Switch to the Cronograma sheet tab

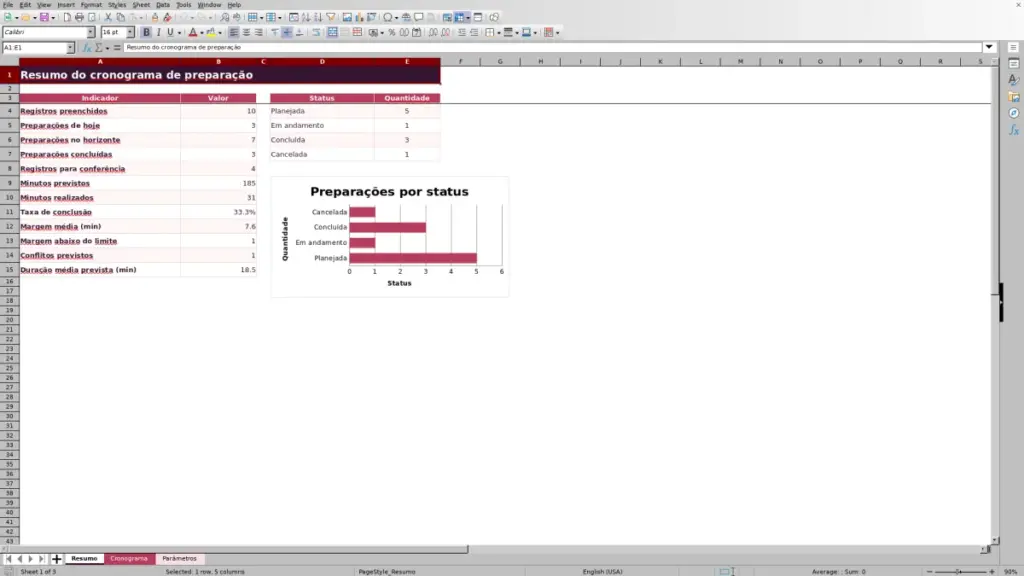click(x=129, y=558)
